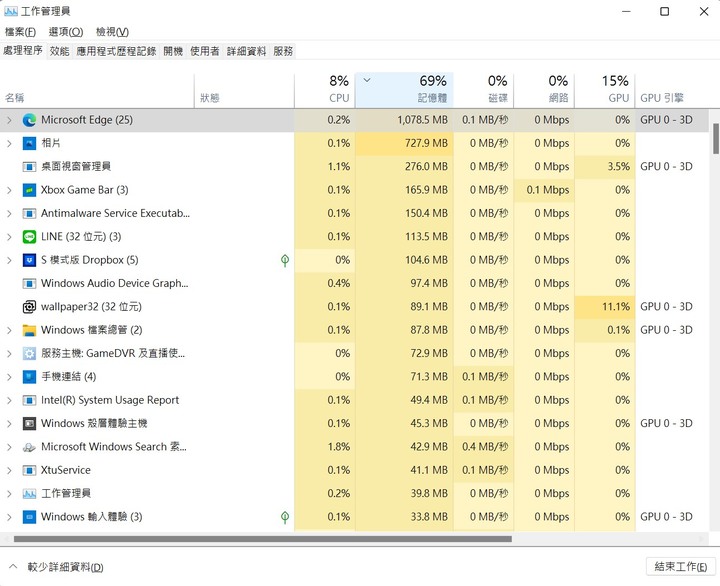This screenshot has width=720, height=586.
Task: Expand the S 模式版 Dropbox (5) group
Action: [9, 260]
